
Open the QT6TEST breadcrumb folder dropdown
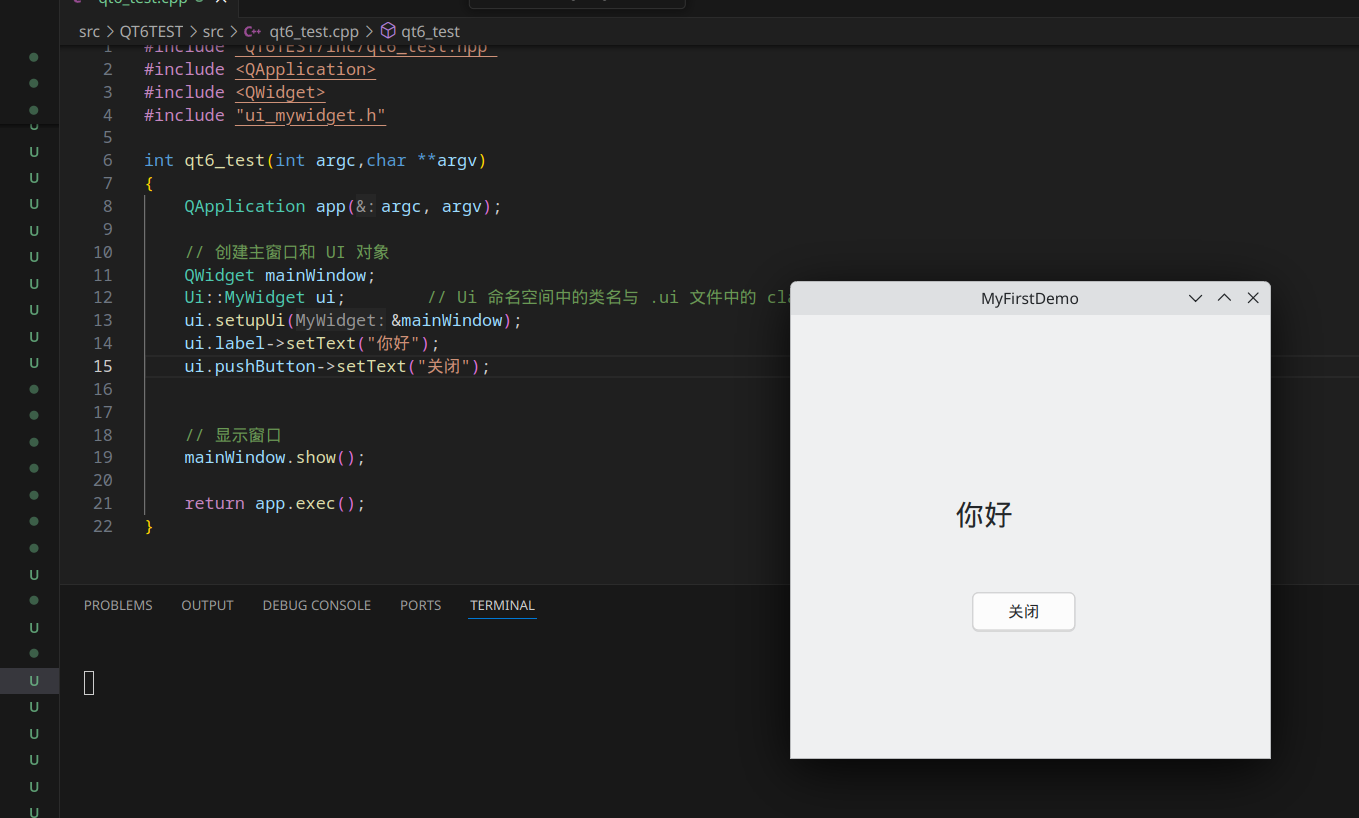(152, 32)
